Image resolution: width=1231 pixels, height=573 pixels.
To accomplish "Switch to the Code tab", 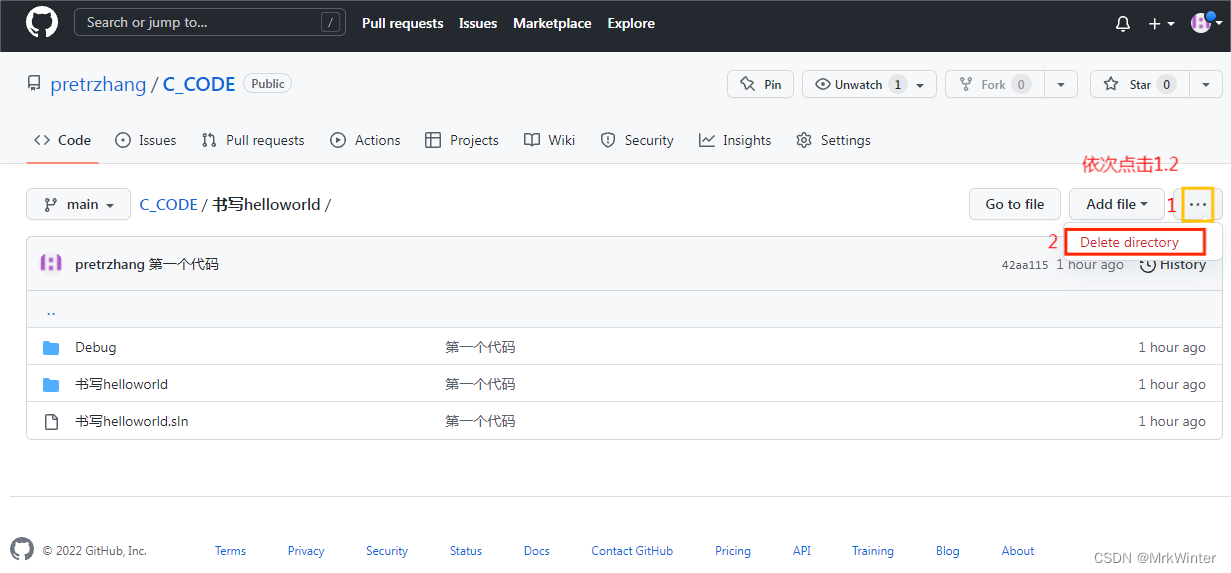I will (62, 140).
